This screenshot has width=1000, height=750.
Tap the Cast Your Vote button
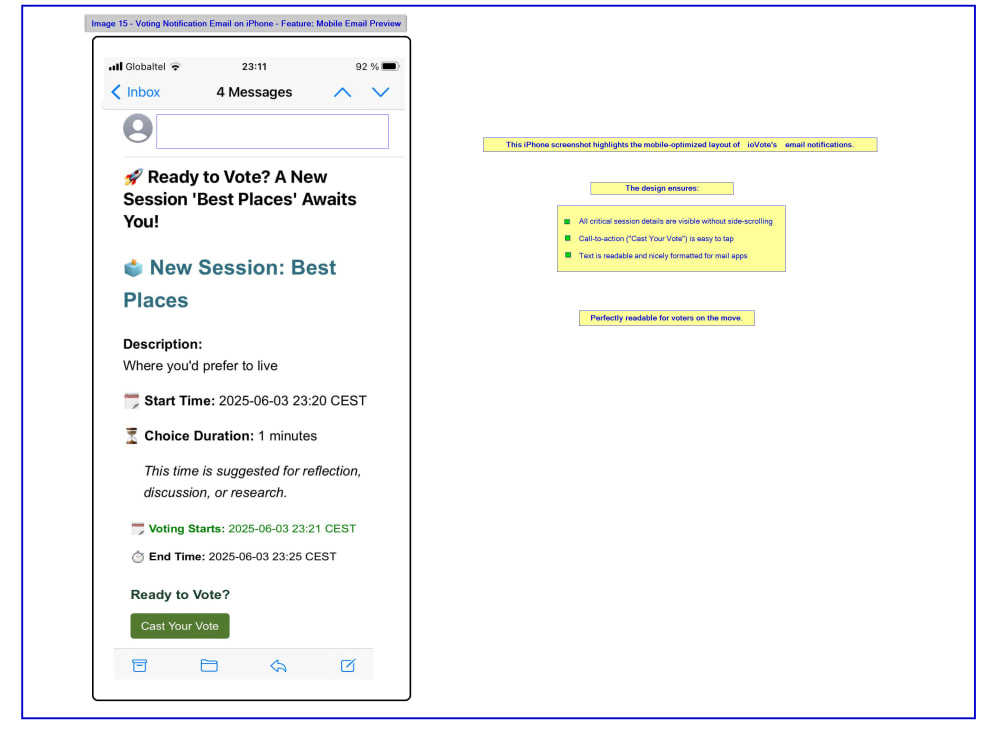click(x=180, y=626)
